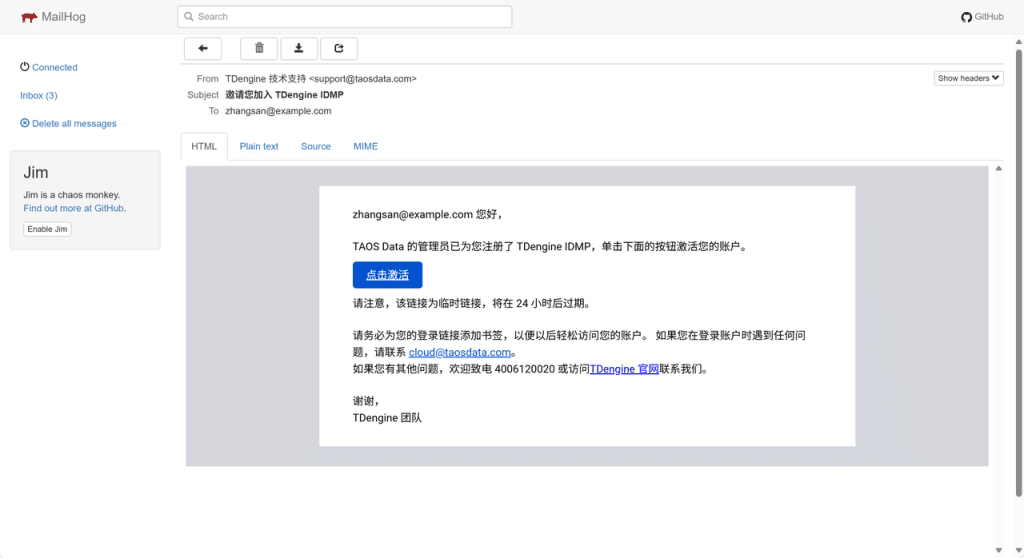The height and width of the screenshot is (558, 1024).
Task: Switch to the HTML tab
Action: click(x=204, y=146)
